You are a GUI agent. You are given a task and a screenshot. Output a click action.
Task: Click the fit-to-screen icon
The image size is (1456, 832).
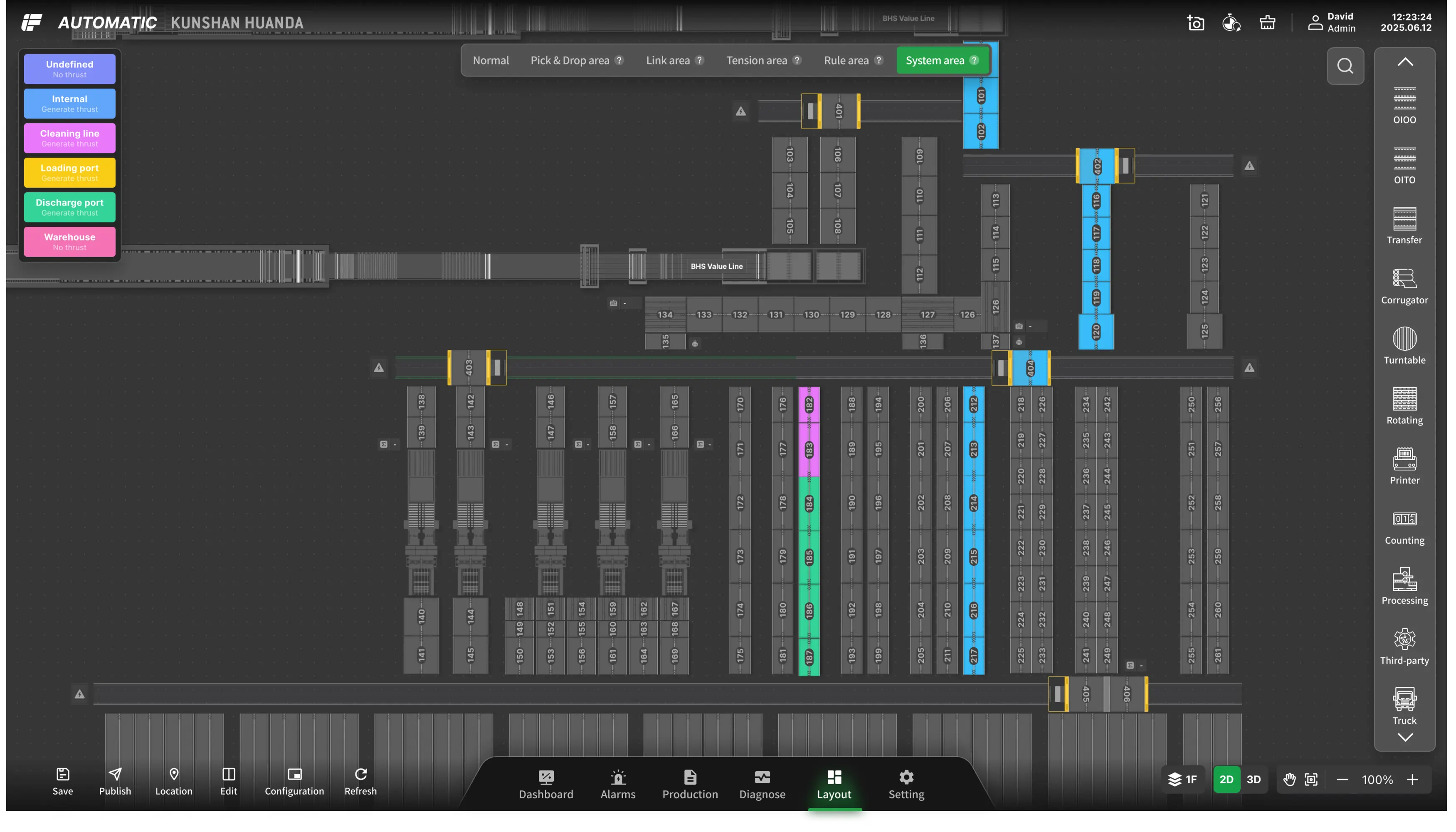[x=1311, y=780]
